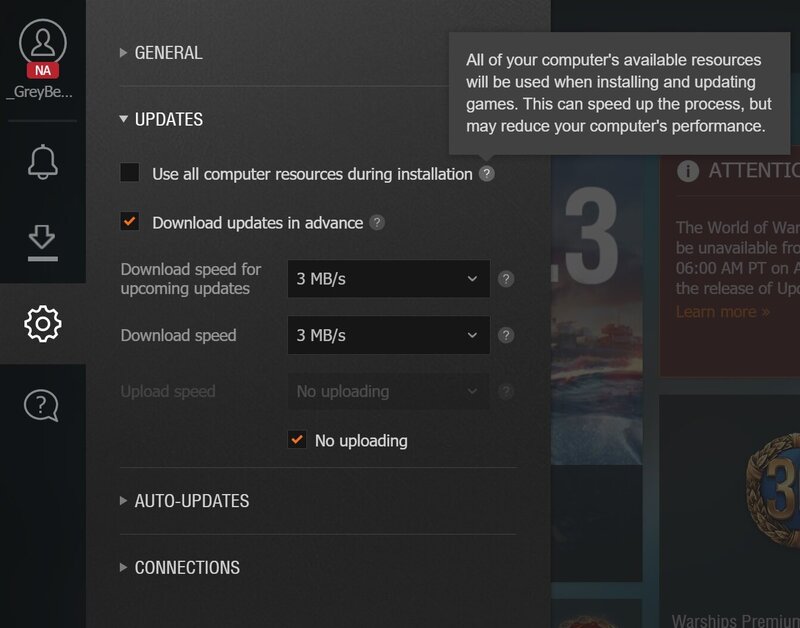Screen dimensions: 800x628
Task: Expand the Connections section
Action: tap(187, 568)
